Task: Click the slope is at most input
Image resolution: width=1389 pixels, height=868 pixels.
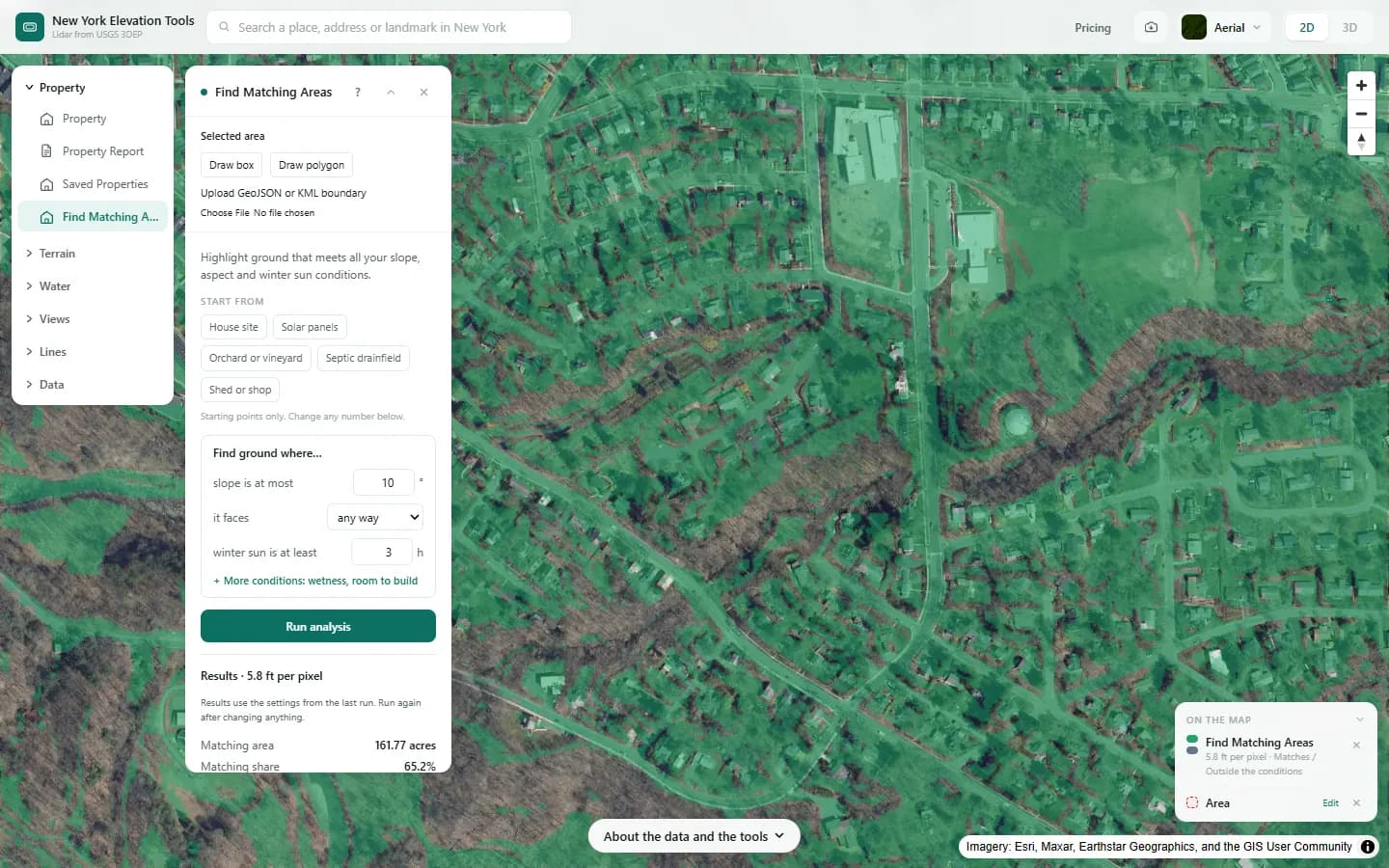Action: [x=384, y=483]
